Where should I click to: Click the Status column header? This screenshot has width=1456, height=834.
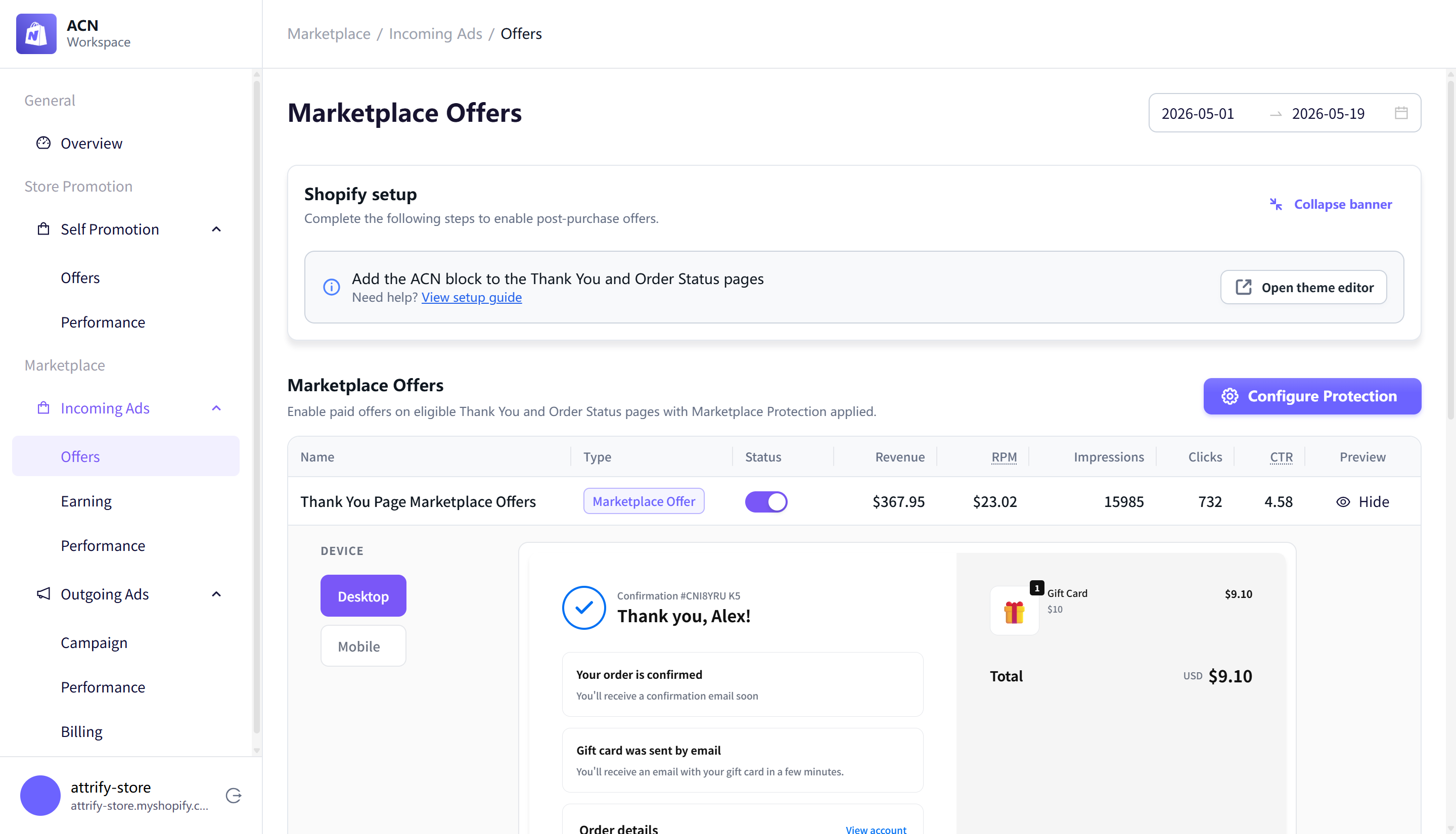(763, 456)
